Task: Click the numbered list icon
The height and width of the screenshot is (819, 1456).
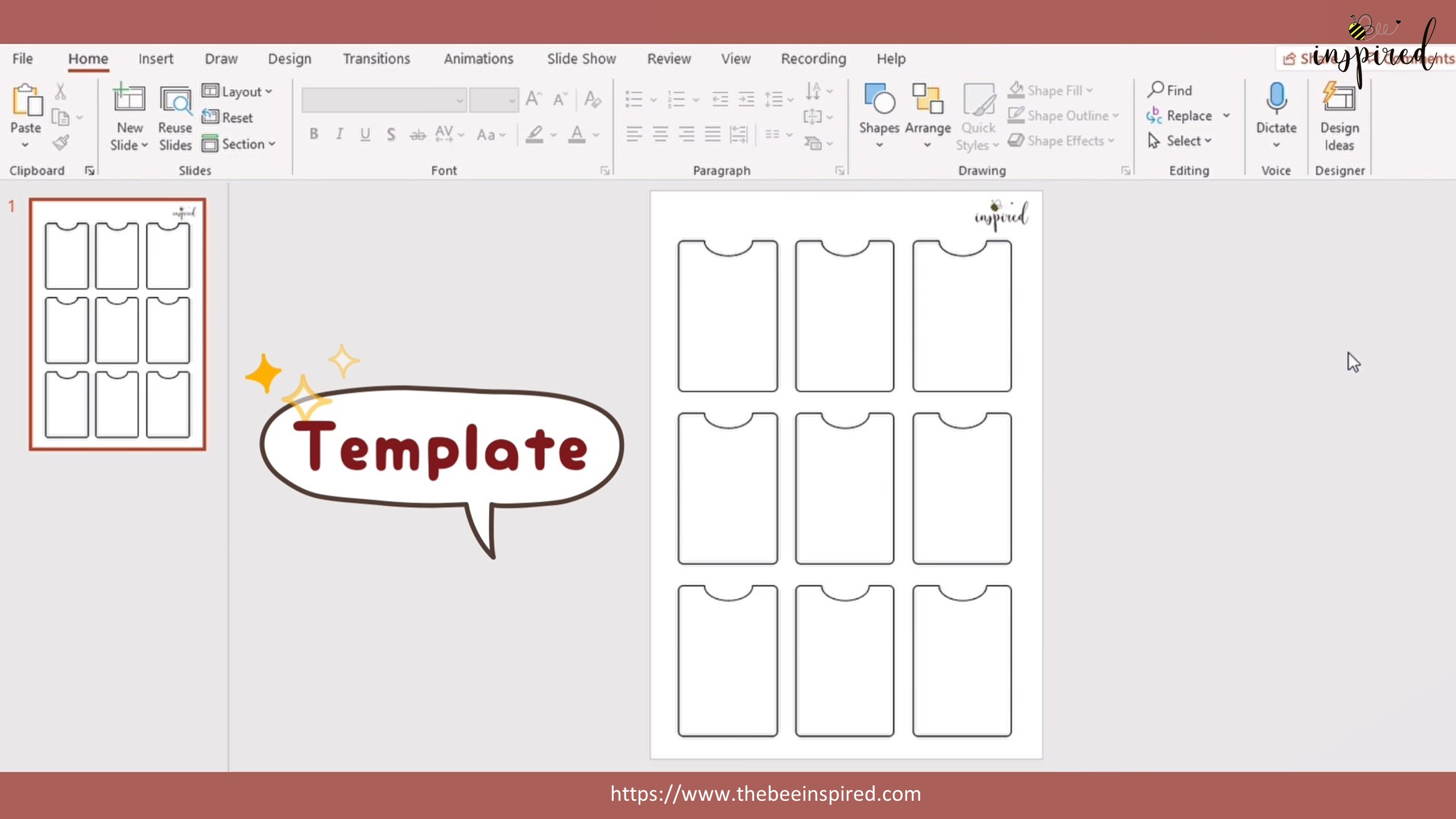Action: coord(676,100)
